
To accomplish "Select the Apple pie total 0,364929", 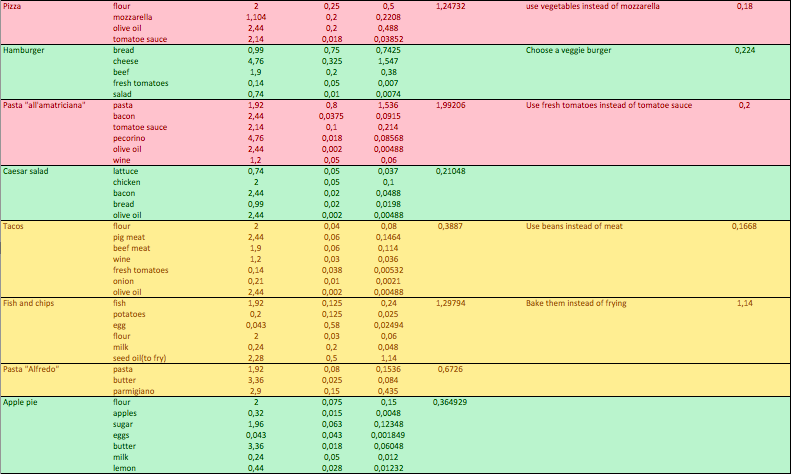I will (450, 402).
